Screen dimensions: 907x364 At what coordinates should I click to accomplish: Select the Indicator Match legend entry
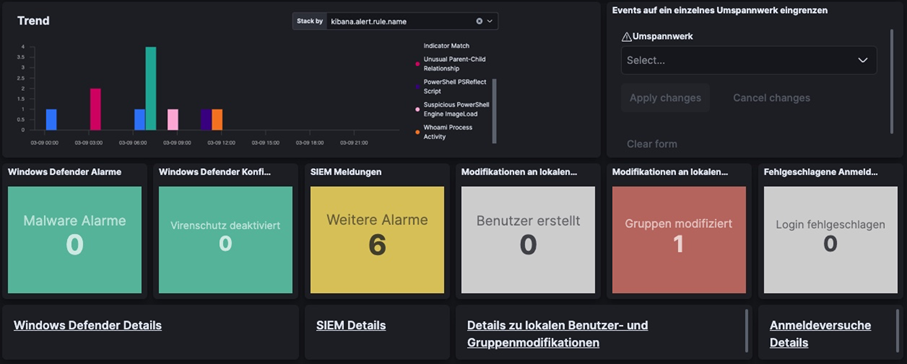tap(447, 45)
